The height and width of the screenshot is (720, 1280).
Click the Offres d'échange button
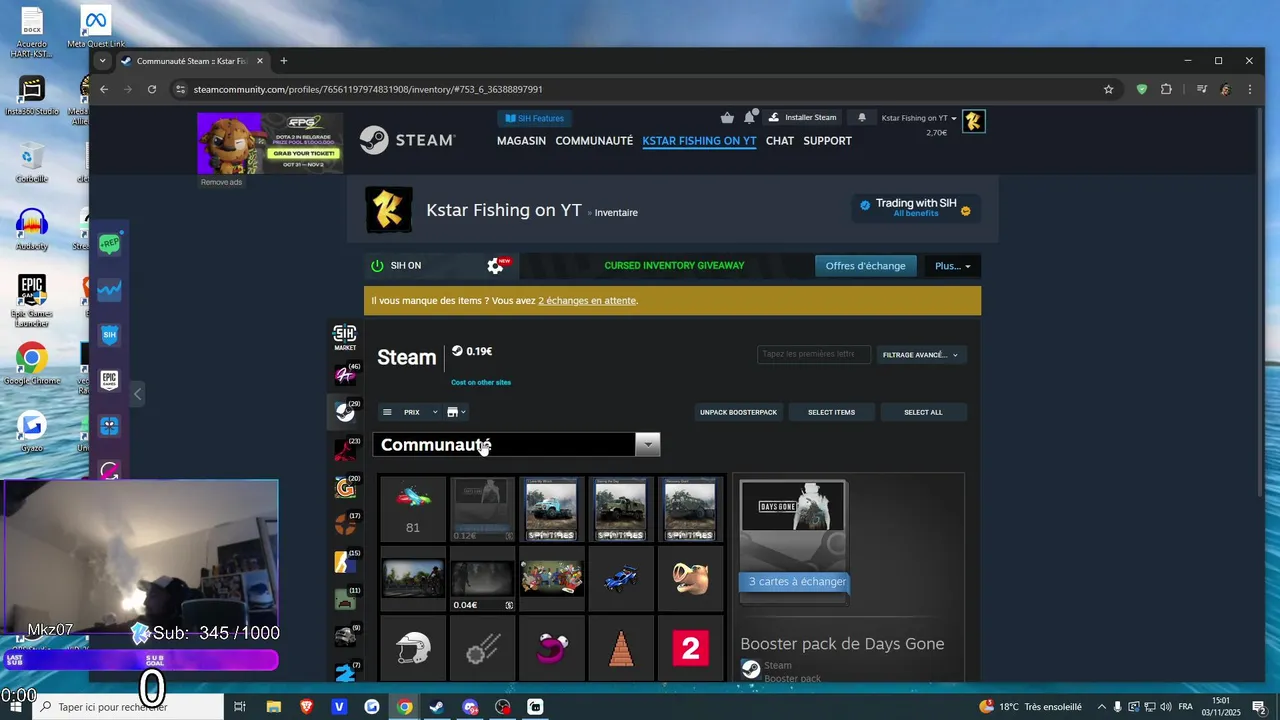pos(866,266)
